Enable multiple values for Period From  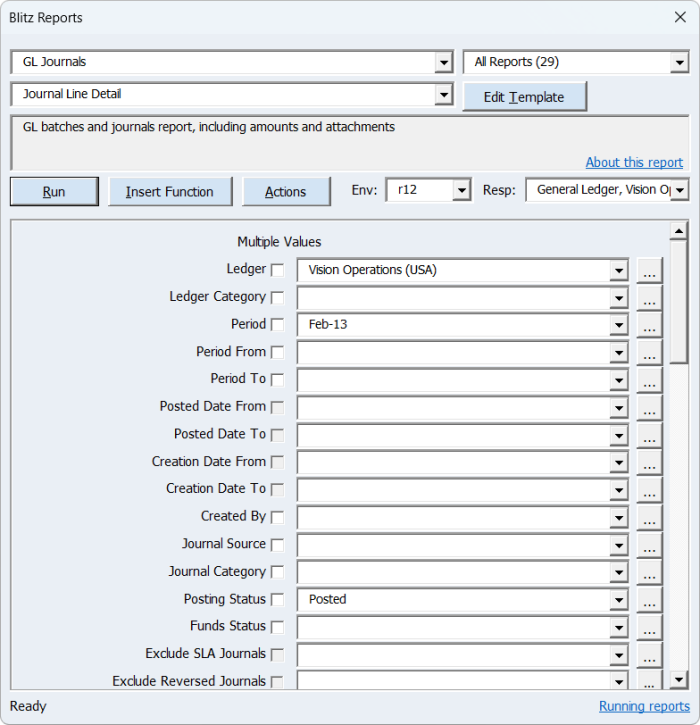coord(277,352)
